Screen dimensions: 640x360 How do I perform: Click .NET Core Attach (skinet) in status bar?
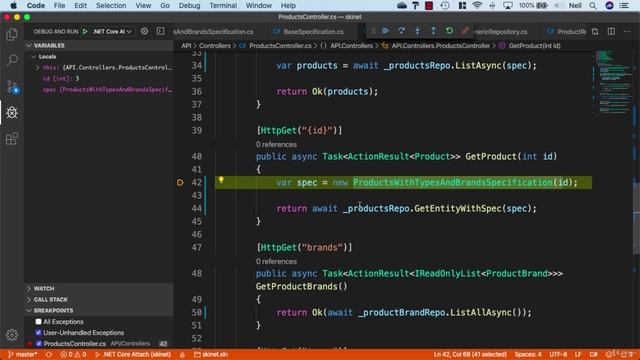[133, 354]
